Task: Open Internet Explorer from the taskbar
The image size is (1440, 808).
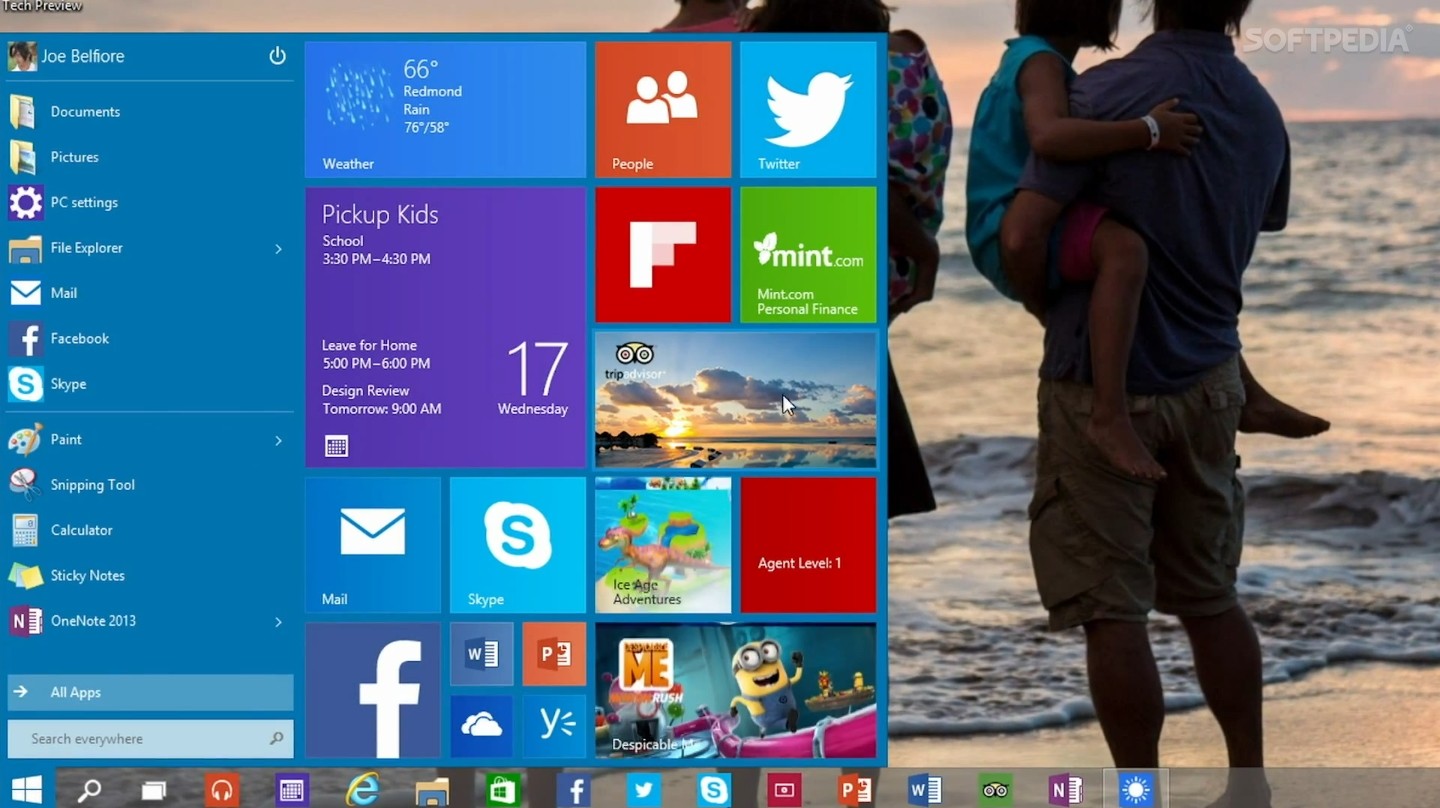Action: point(362,791)
